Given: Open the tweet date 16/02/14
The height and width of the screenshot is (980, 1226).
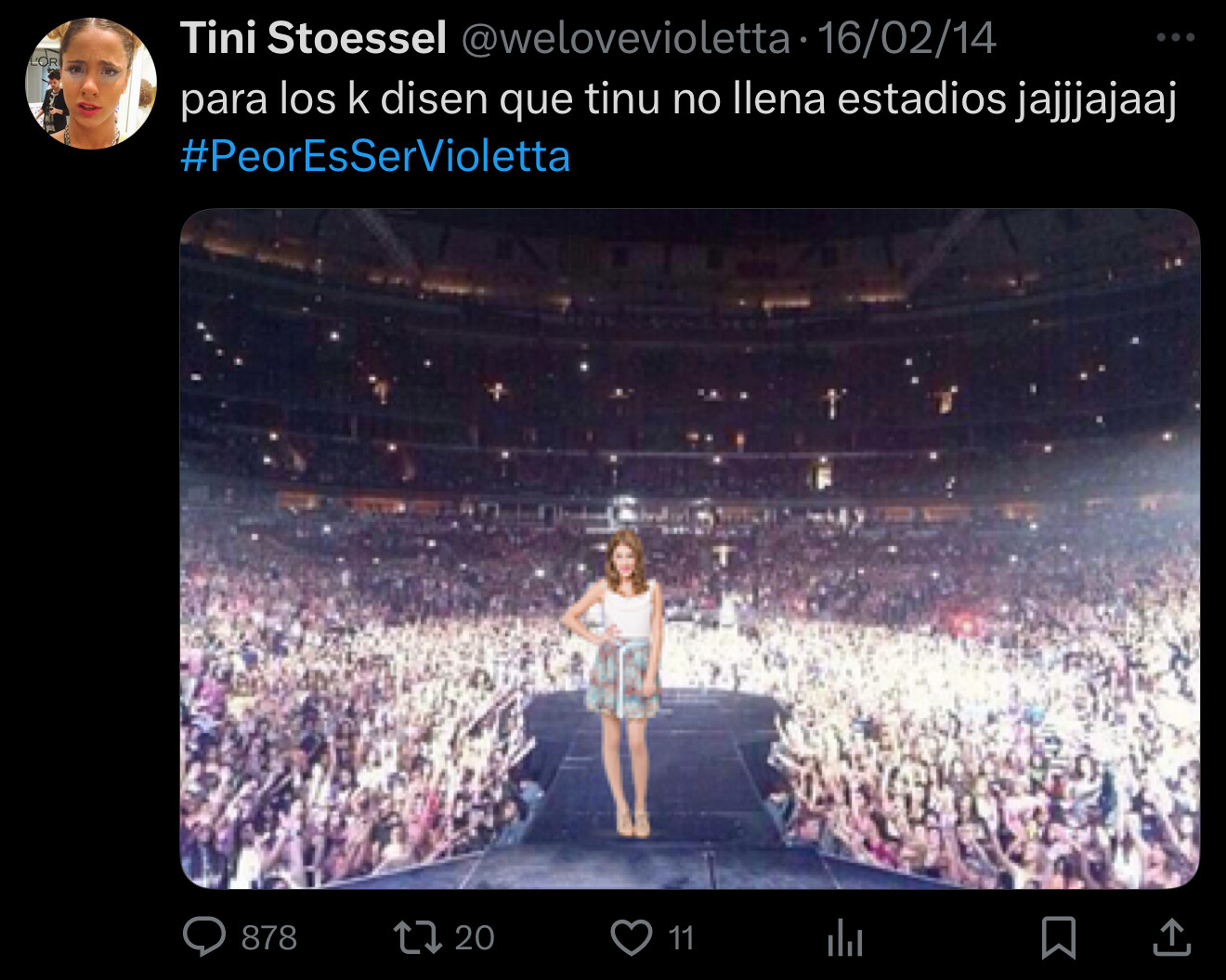Looking at the screenshot, I should pyautogui.click(x=906, y=38).
